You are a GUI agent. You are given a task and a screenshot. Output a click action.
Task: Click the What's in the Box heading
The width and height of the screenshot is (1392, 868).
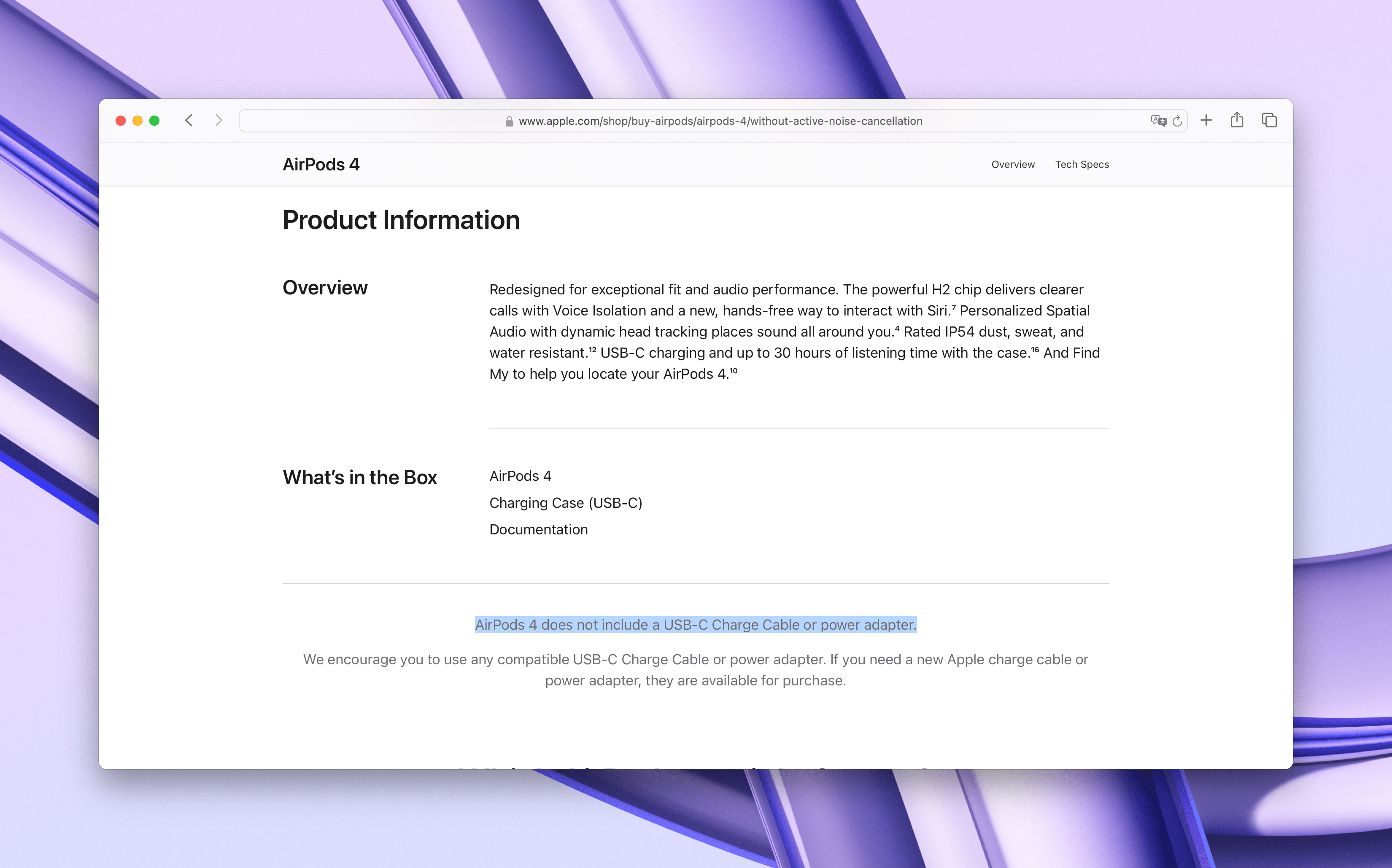[x=360, y=477]
